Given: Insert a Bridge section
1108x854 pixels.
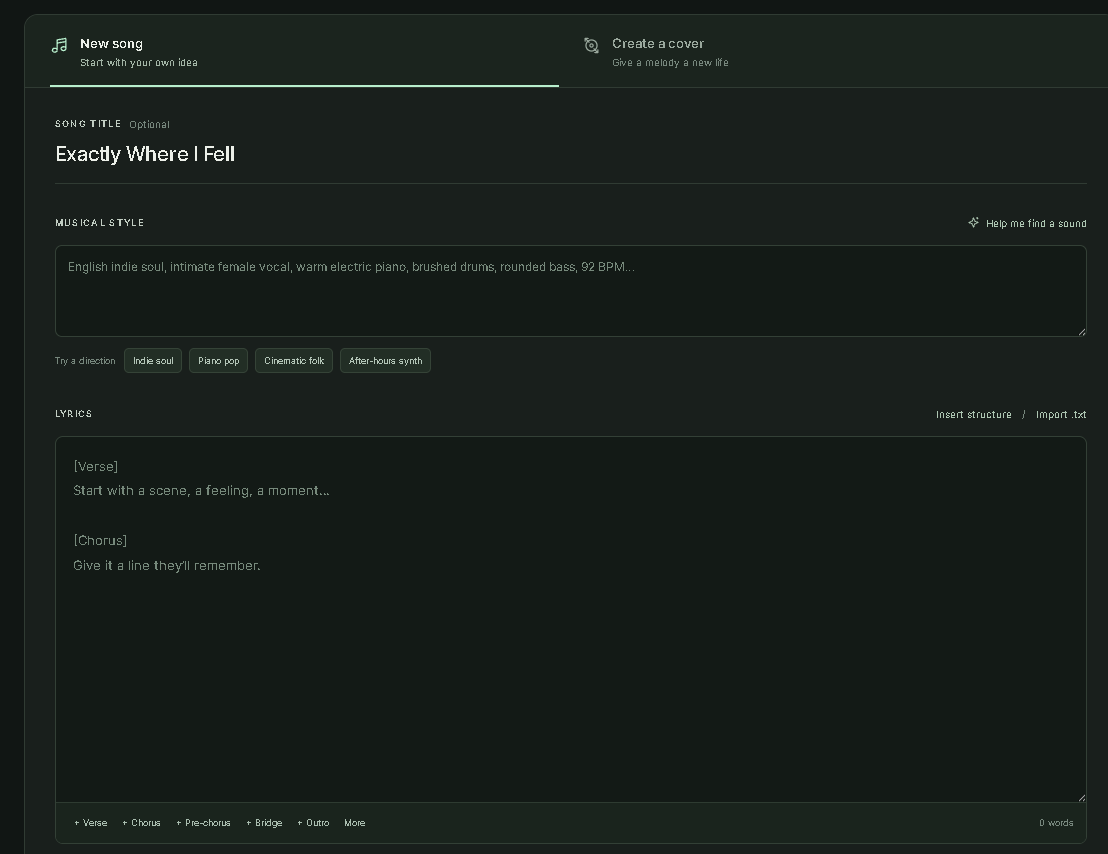Looking at the screenshot, I should pos(264,823).
